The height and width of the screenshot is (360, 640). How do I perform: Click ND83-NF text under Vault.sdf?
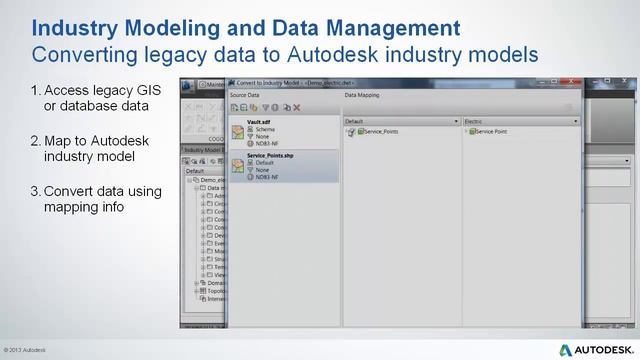[x=267, y=144]
